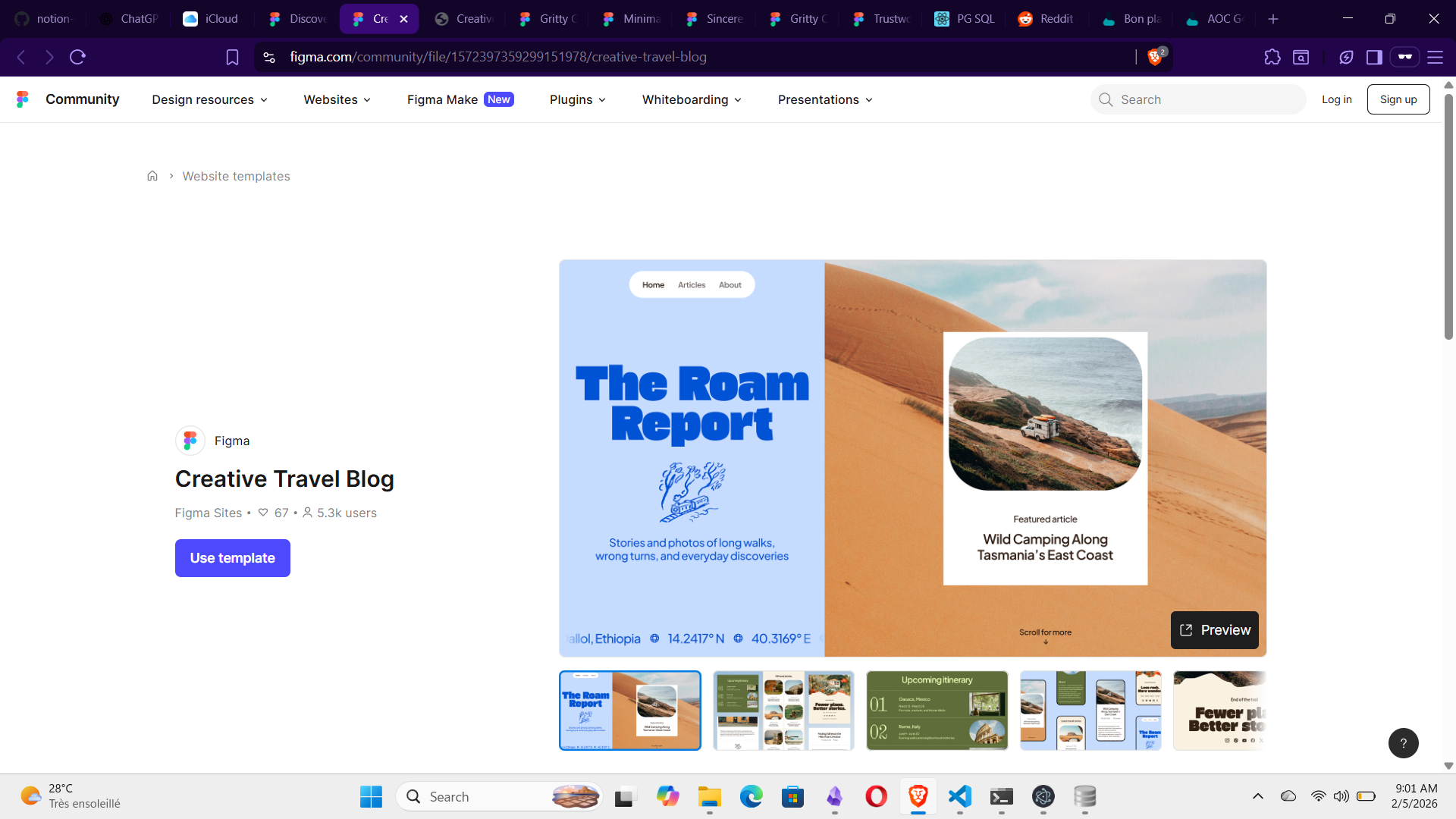Expand the Whiteboarding dropdown menu
Viewport: 1456px width, 819px height.
click(692, 99)
